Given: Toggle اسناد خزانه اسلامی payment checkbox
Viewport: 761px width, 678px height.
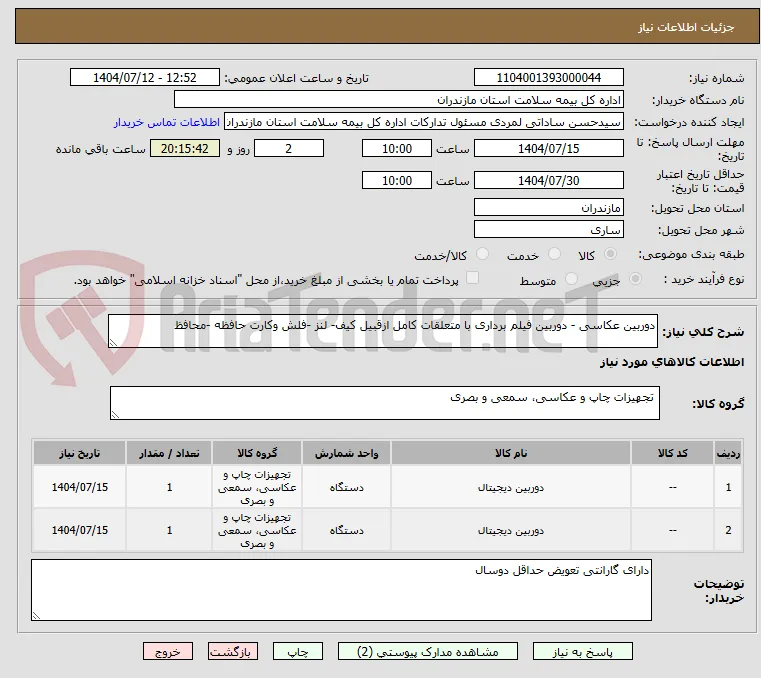Looking at the screenshot, I should (x=472, y=278).
